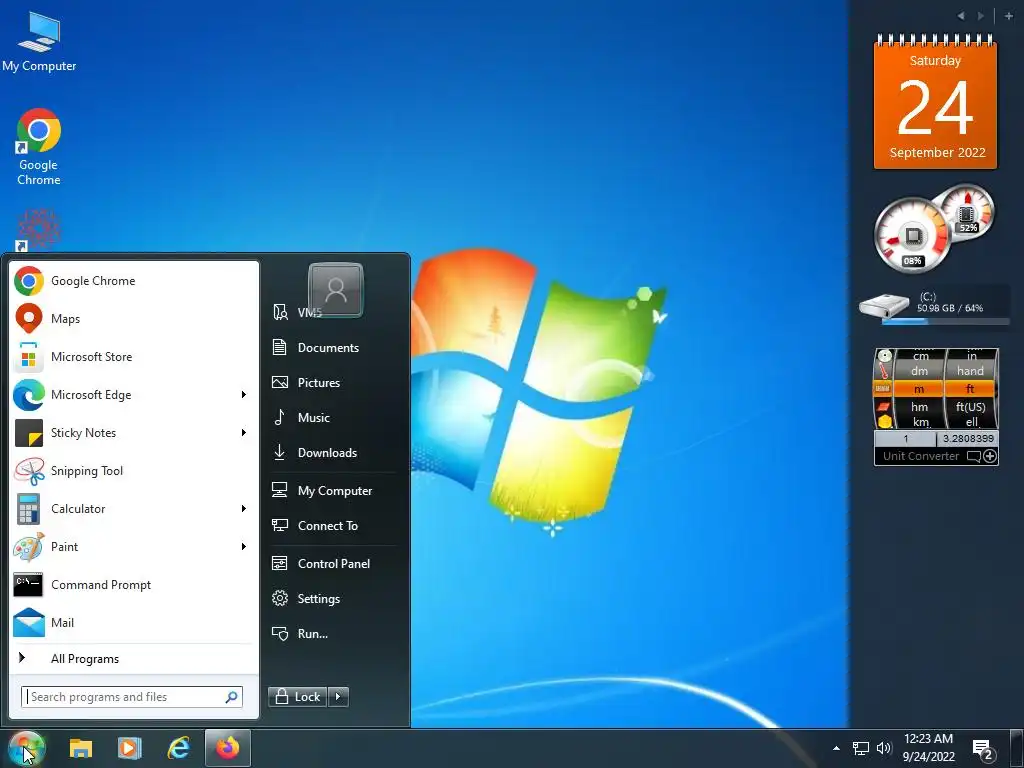
Task: Open Mail from the Start menu
Action: tap(134, 622)
